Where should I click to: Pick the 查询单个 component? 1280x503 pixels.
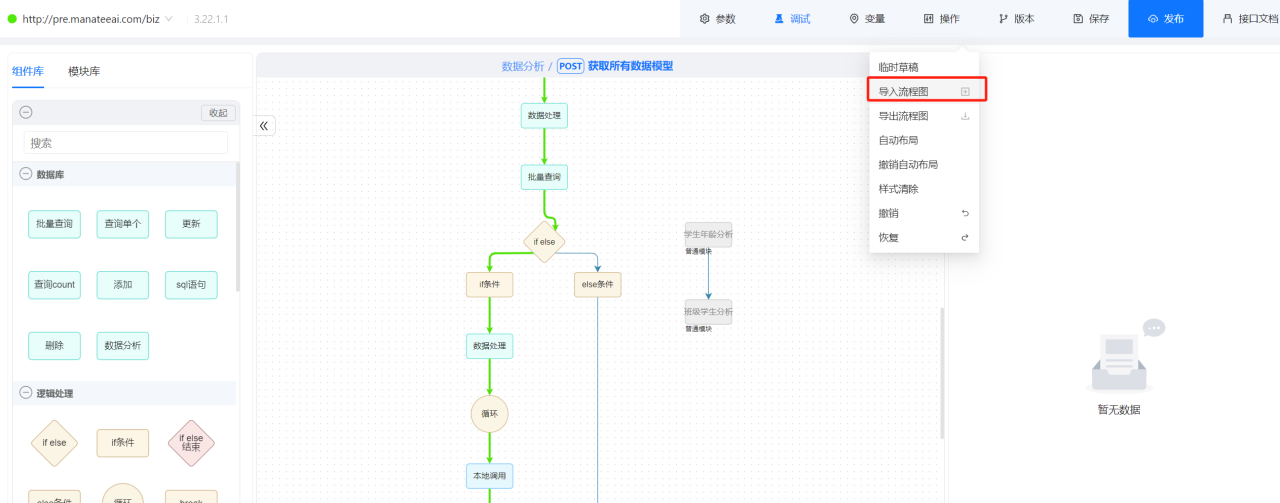point(123,224)
